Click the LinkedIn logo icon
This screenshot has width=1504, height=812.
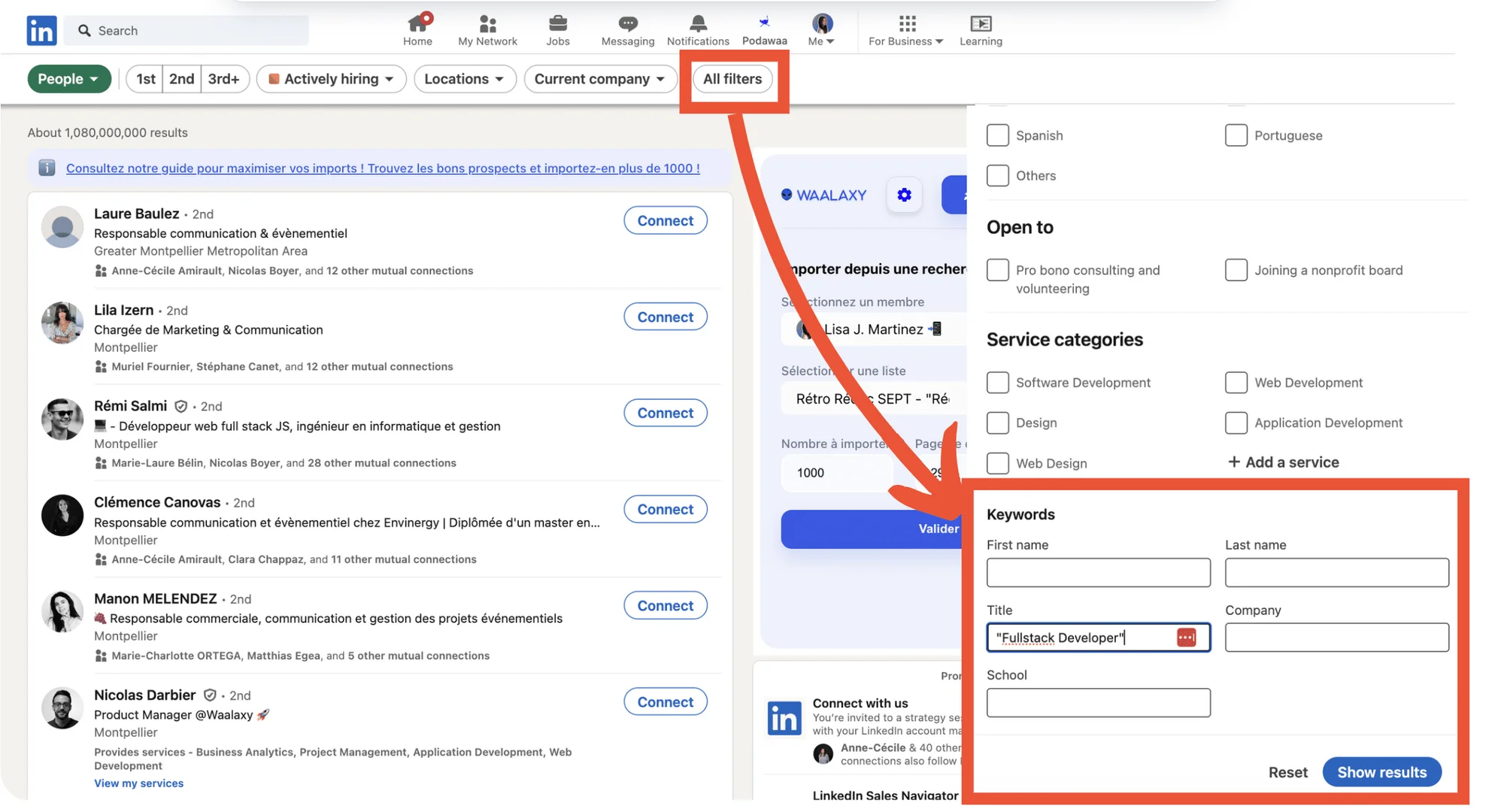point(41,30)
